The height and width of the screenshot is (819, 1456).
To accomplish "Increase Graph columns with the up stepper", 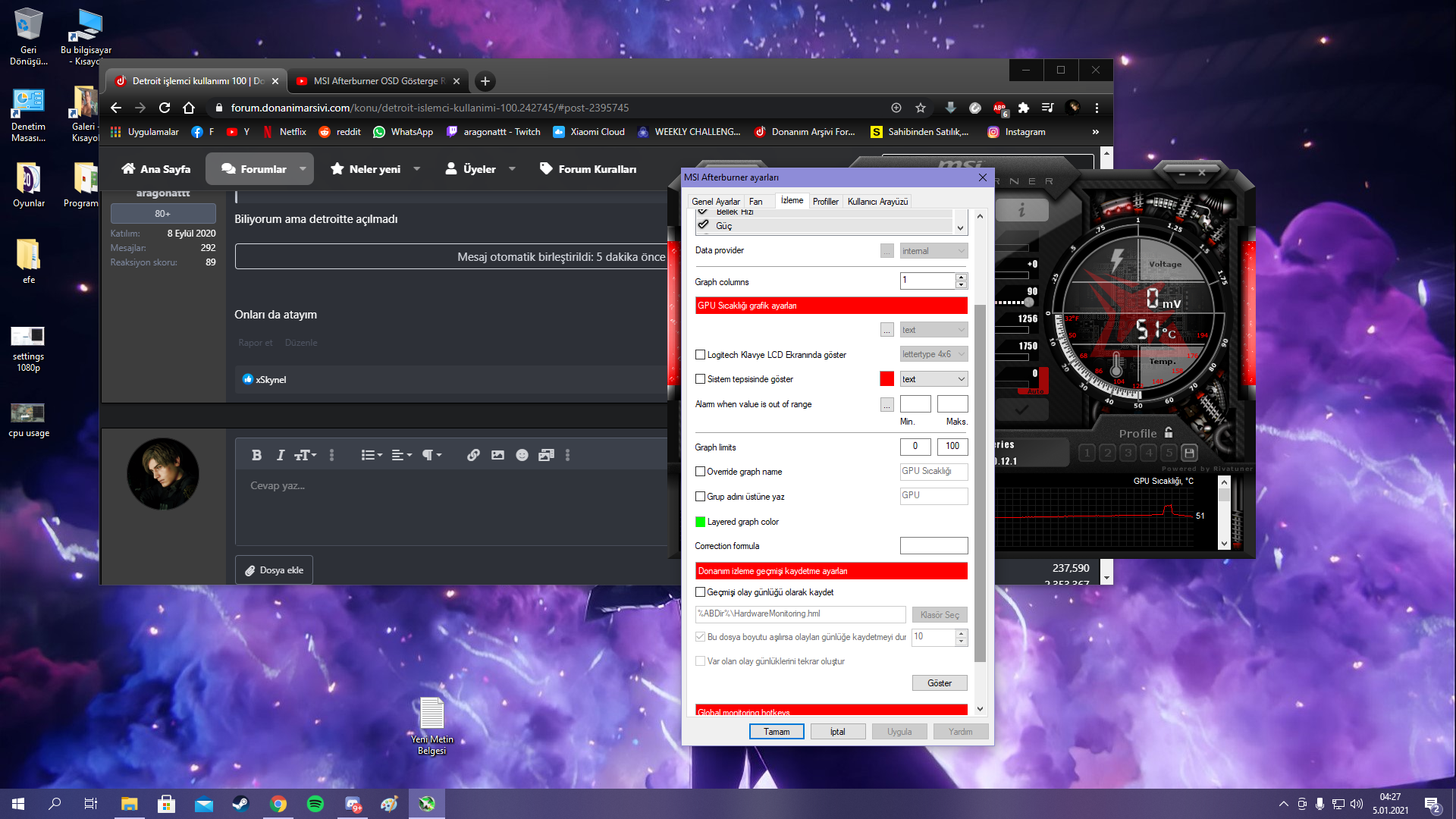I will point(962,277).
